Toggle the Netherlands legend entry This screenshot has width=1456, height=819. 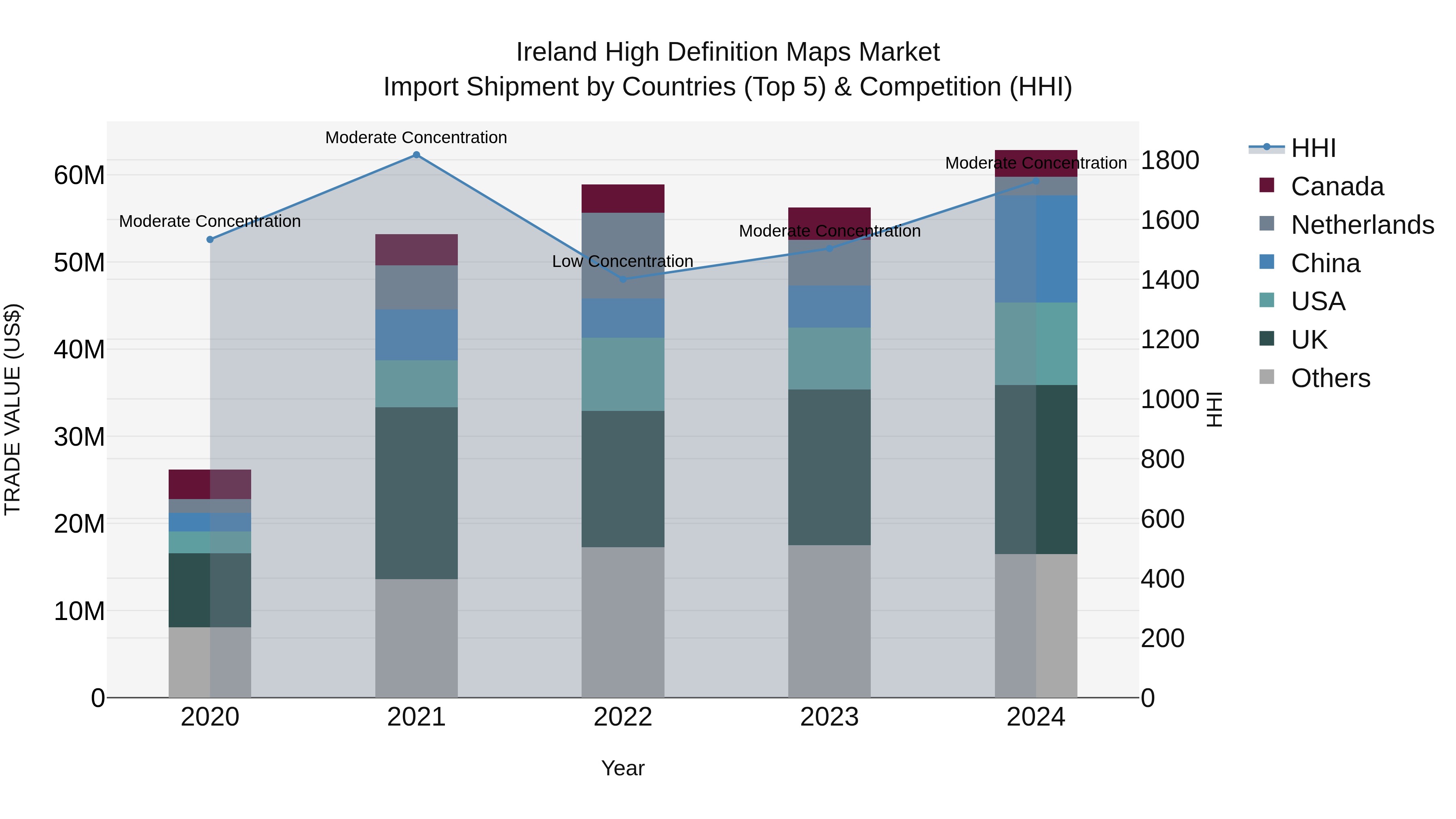[x=1346, y=225]
